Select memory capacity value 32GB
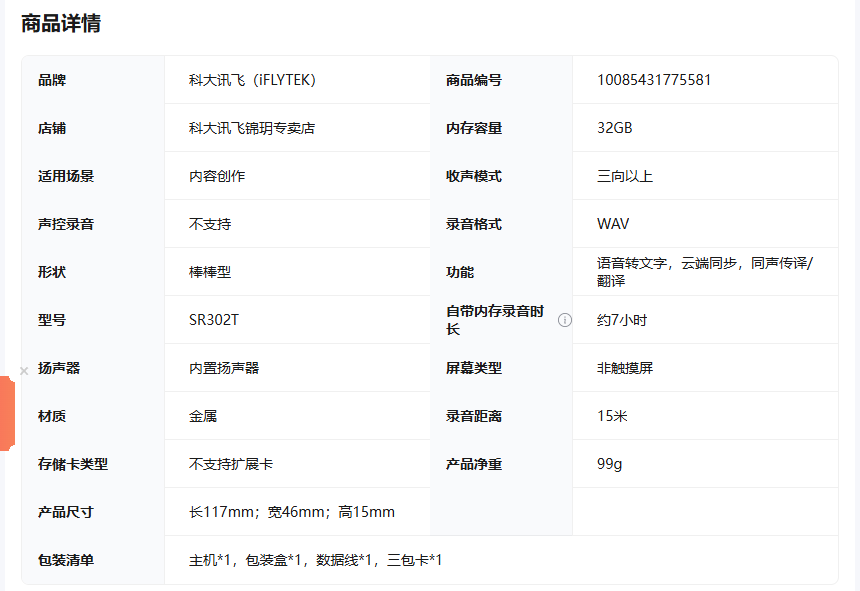The width and height of the screenshot is (860, 591). [614, 128]
